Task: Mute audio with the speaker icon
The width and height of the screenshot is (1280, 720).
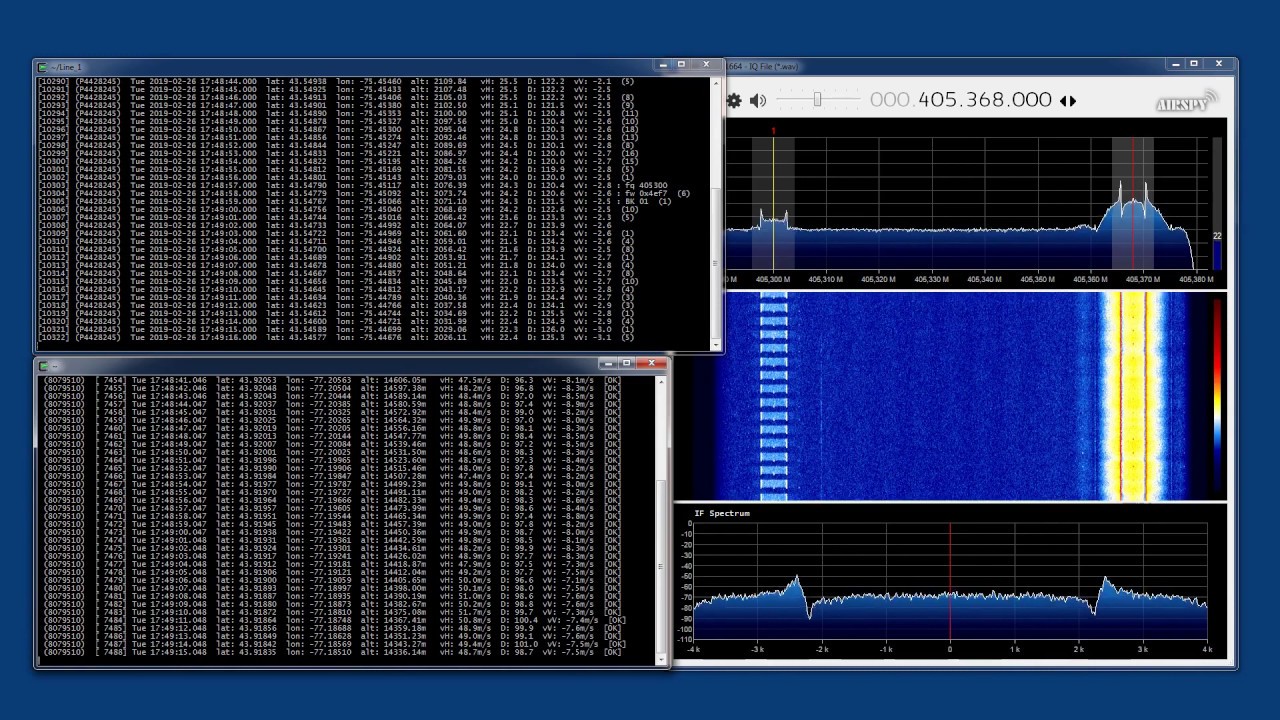Action: coord(758,100)
